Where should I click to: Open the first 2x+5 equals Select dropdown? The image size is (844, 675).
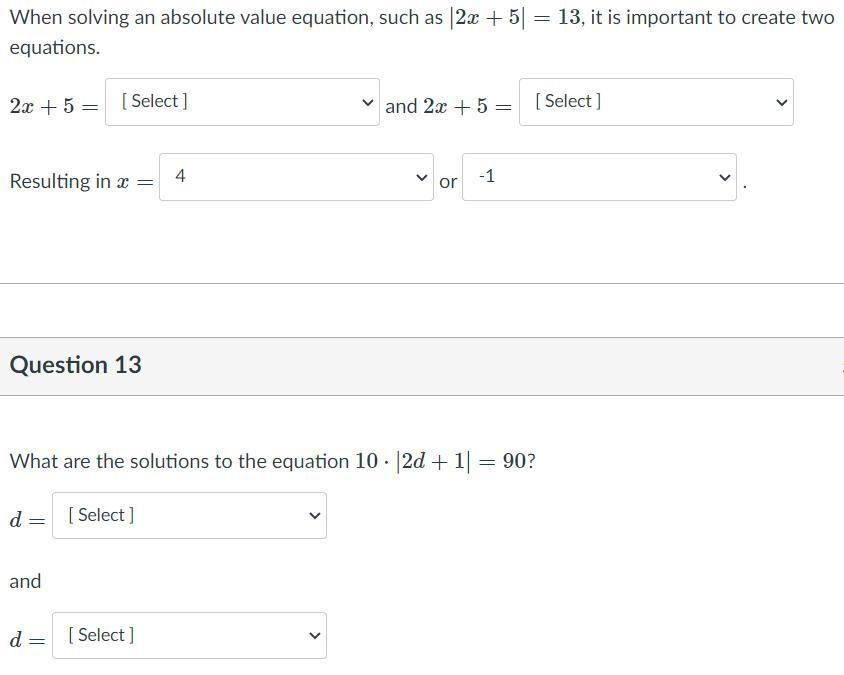242,102
